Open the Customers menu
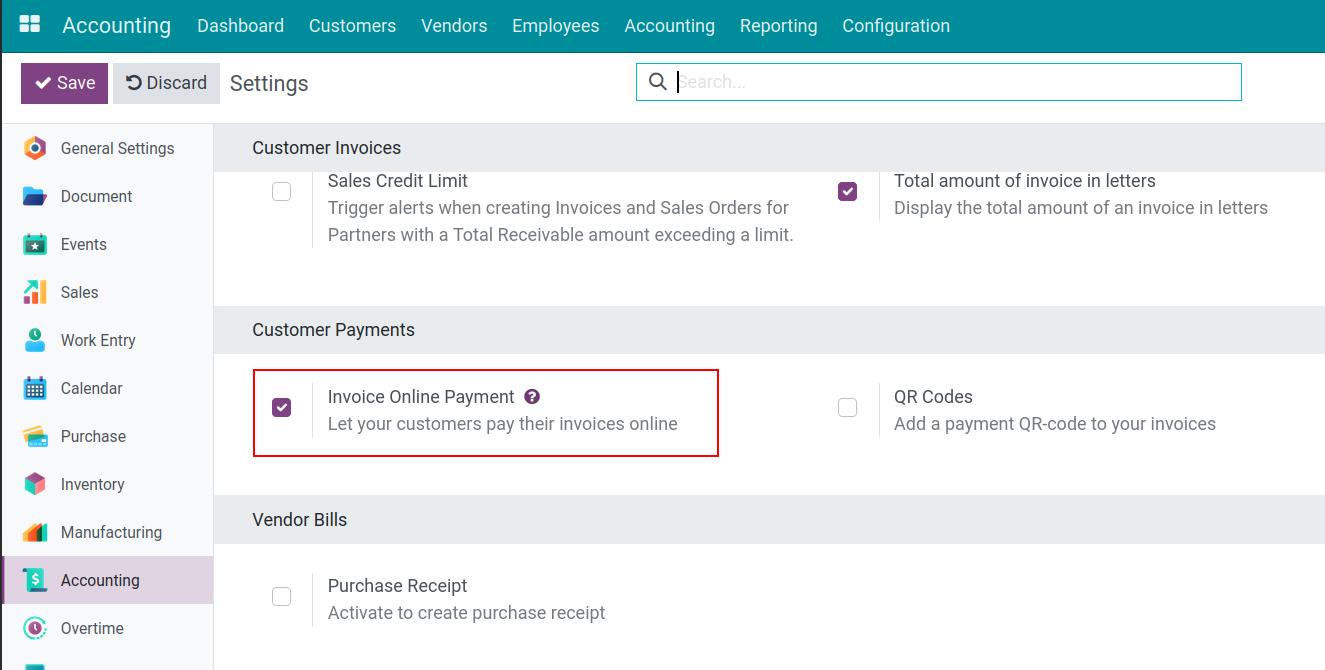This screenshot has height=670, width=1325. (352, 26)
